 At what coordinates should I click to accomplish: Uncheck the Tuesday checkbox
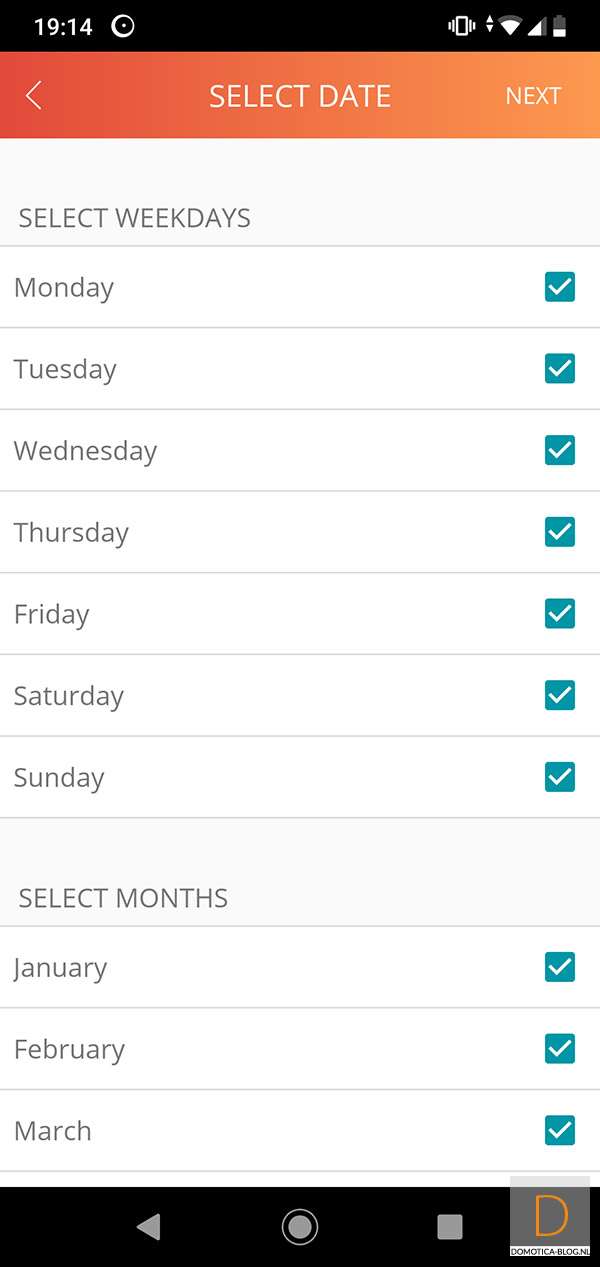click(559, 369)
